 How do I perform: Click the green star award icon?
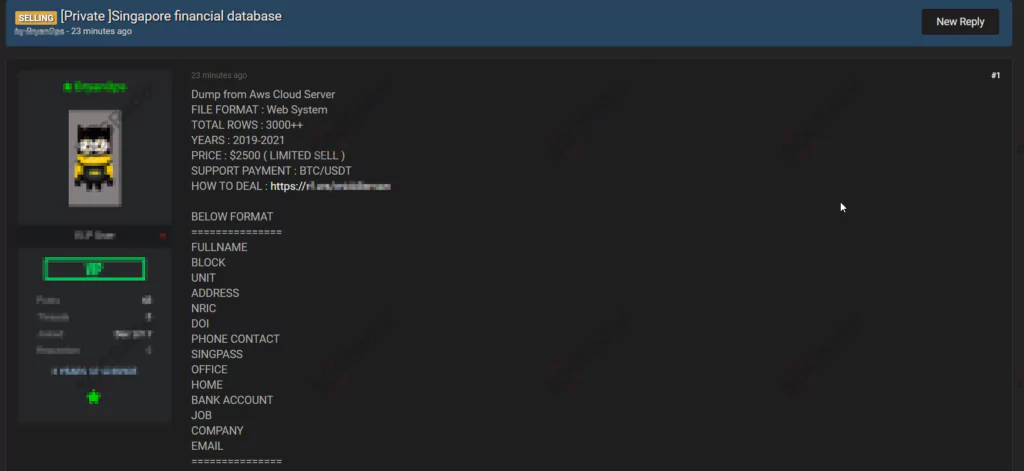pos(94,397)
